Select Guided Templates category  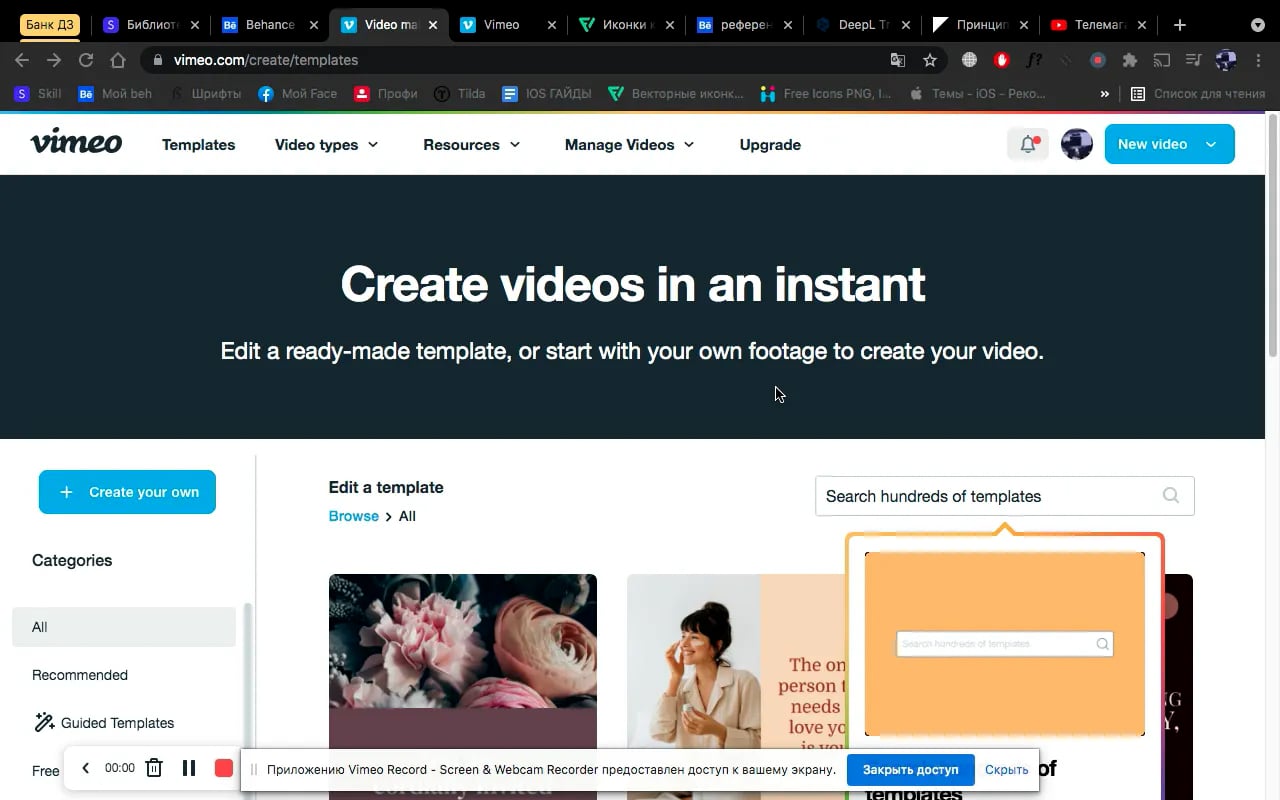click(104, 722)
